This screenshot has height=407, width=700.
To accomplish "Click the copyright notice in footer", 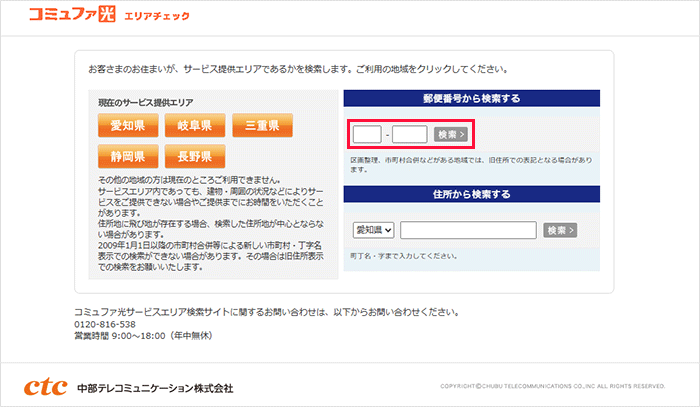I will click(552, 386).
